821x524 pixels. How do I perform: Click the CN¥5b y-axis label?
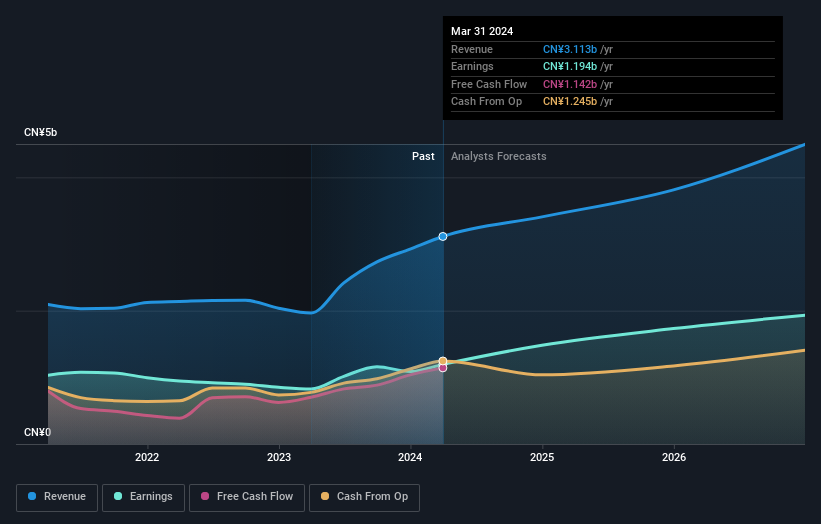click(40, 132)
